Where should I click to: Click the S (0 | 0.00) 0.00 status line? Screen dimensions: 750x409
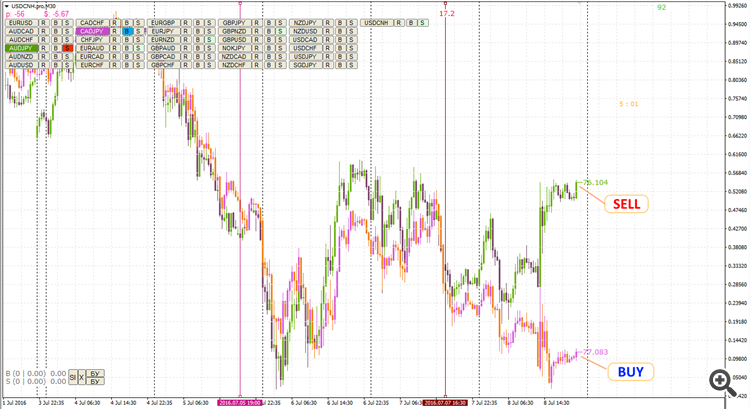[x=36, y=382]
